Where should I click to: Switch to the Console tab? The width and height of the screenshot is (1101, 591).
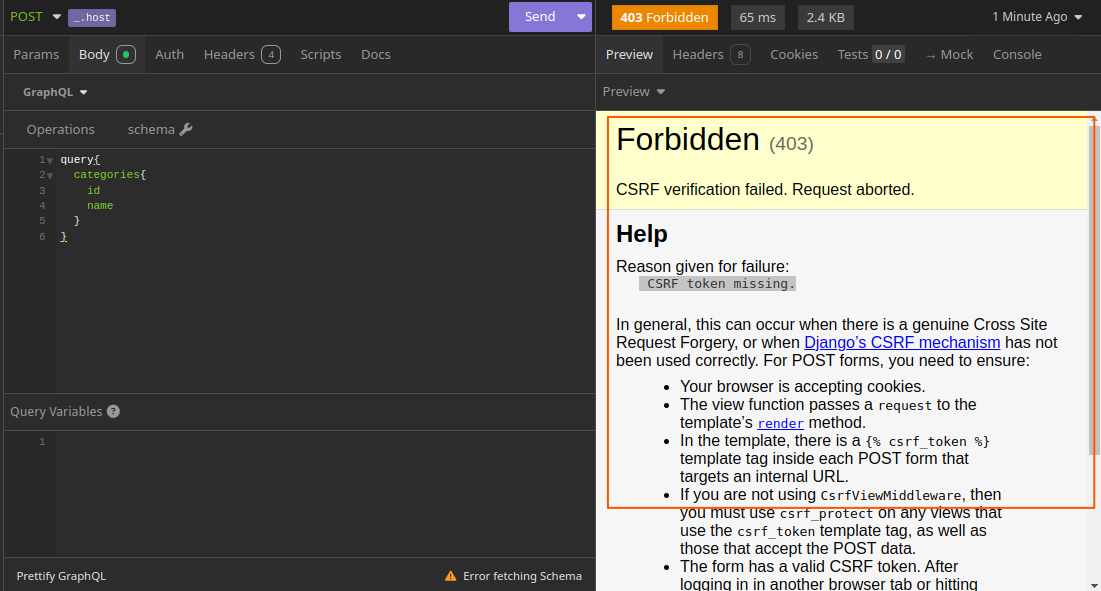(x=1017, y=55)
